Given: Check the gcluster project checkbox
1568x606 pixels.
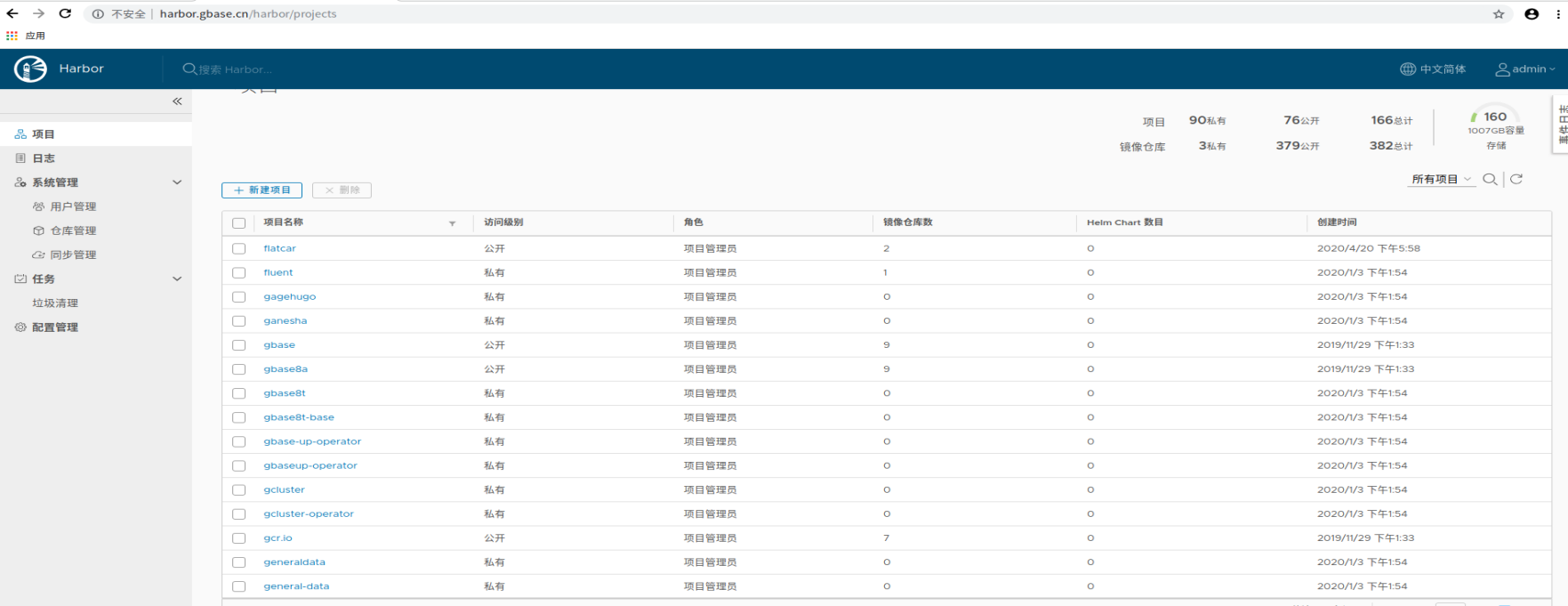Looking at the screenshot, I should tap(238, 489).
